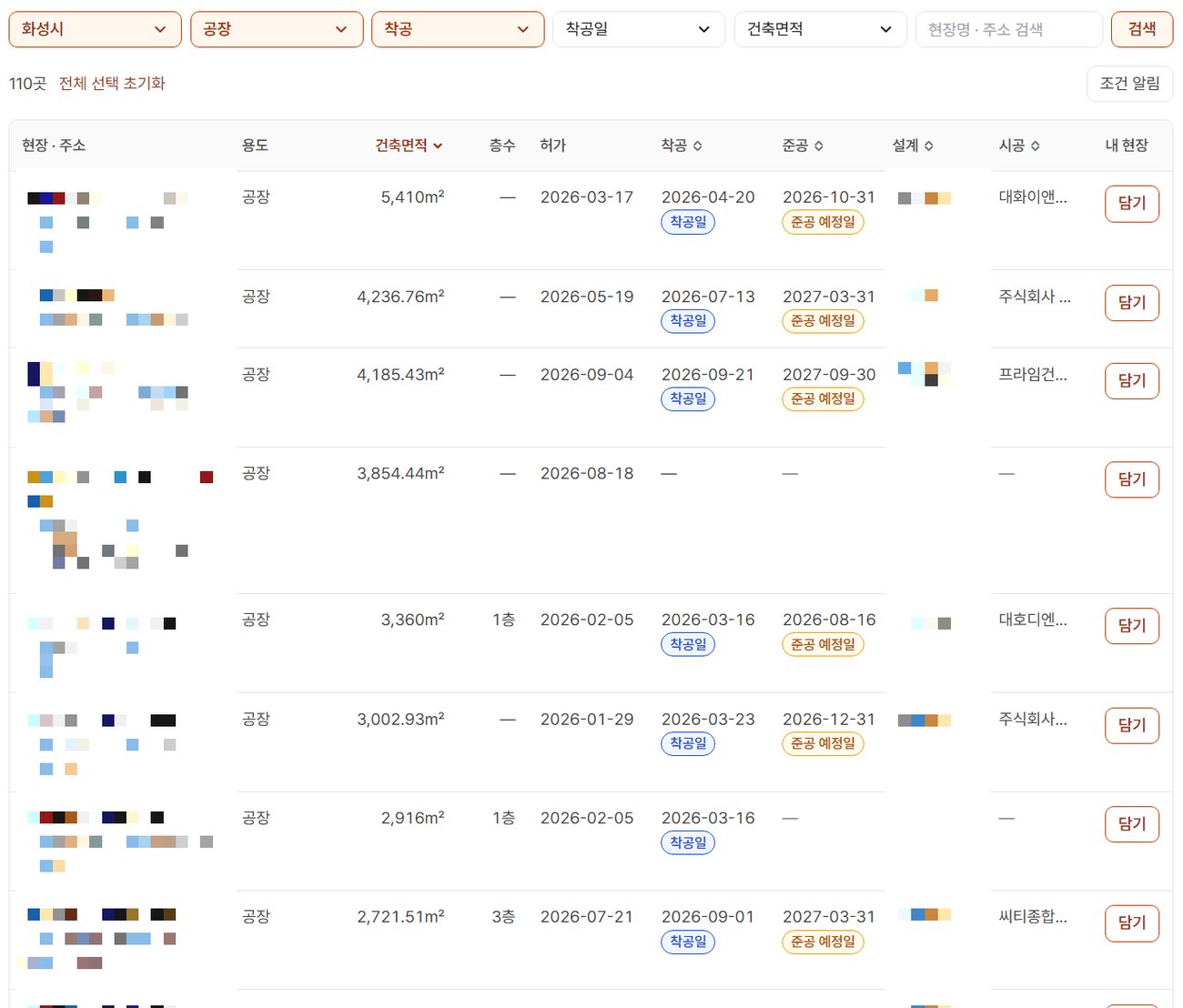Image resolution: width=1183 pixels, height=1008 pixels.
Task: Click 전체 선택 초기화 link
Action: 112,84
